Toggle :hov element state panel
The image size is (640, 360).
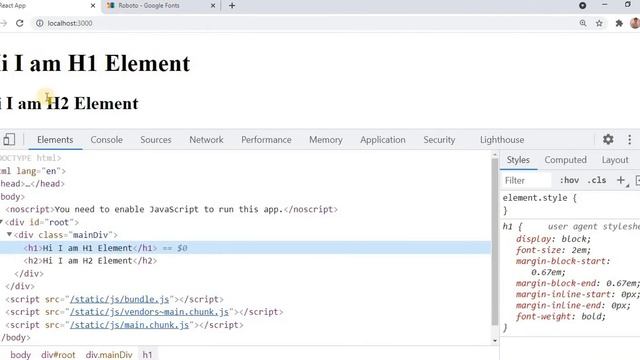pyautogui.click(x=569, y=180)
